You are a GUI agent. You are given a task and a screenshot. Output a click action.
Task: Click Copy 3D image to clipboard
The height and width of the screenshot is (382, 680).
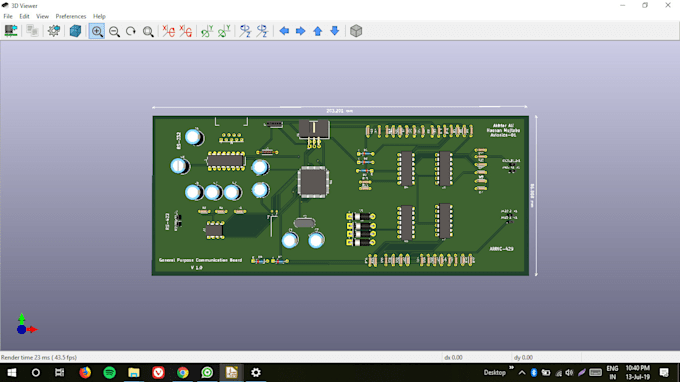[33, 31]
